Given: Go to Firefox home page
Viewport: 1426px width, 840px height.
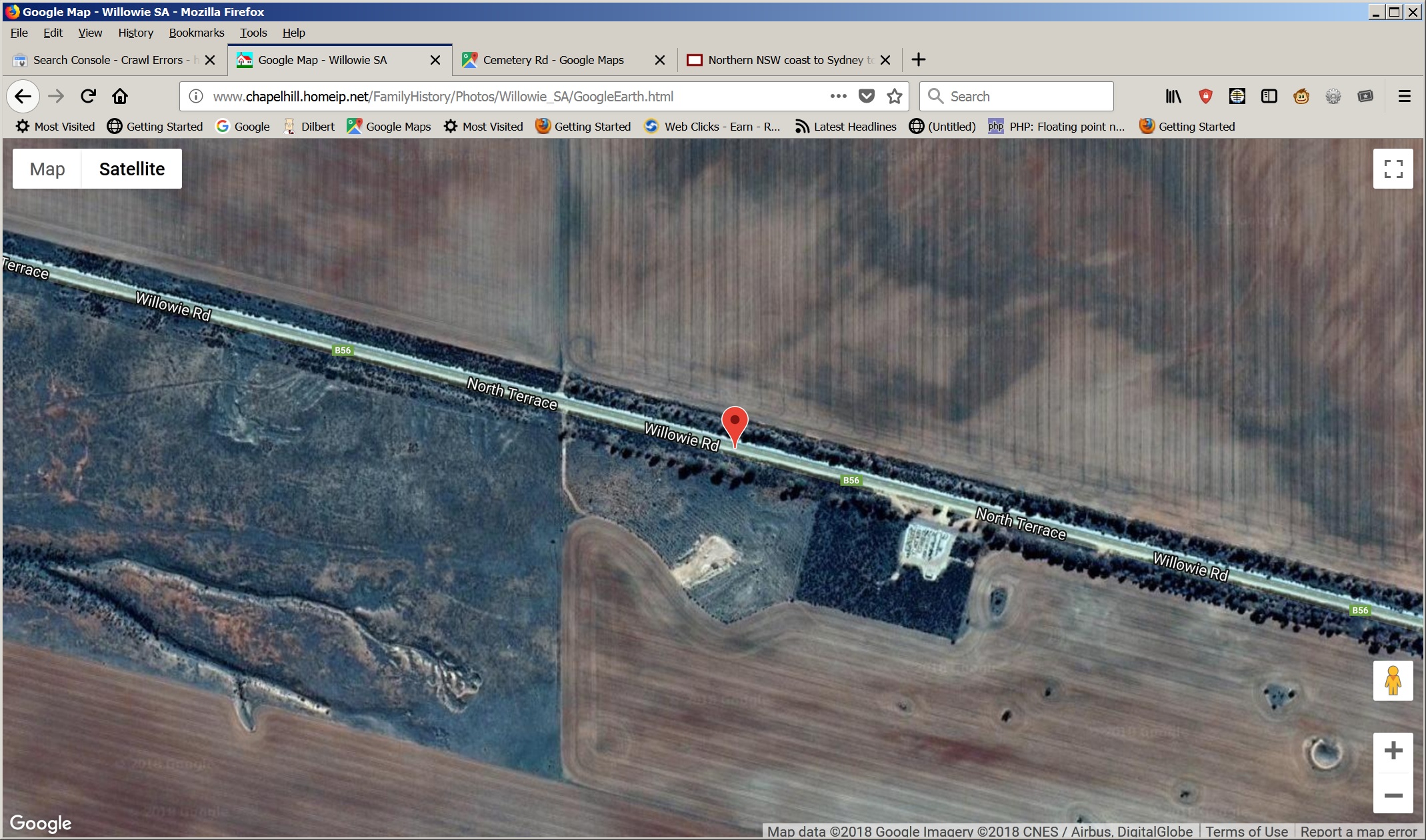Looking at the screenshot, I should tap(120, 96).
